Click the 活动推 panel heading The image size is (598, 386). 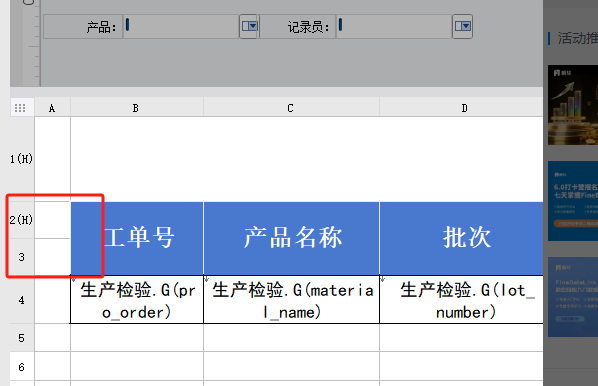[577, 38]
